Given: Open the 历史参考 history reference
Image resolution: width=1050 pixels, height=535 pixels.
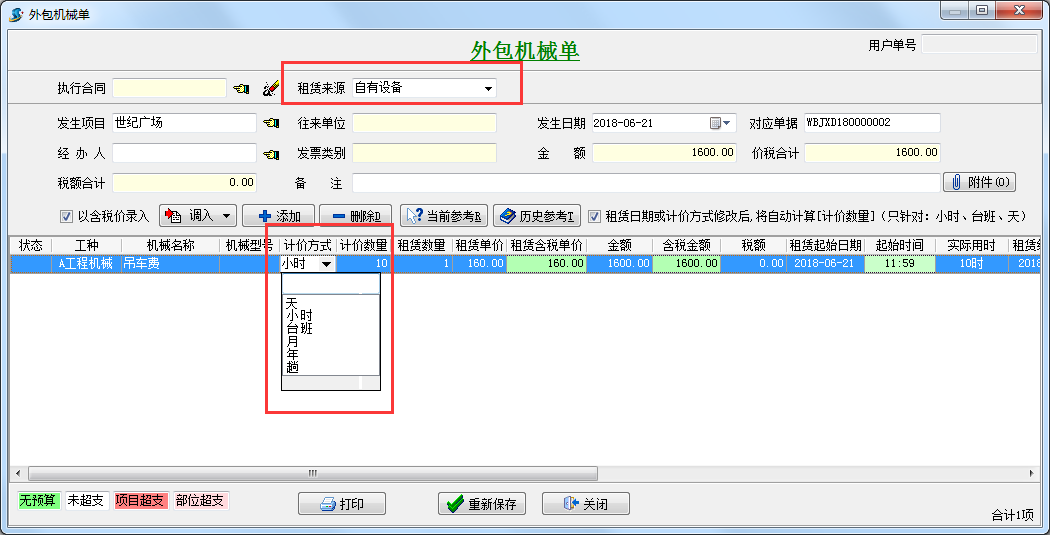Looking at the screenshot, I should [536, 215].
